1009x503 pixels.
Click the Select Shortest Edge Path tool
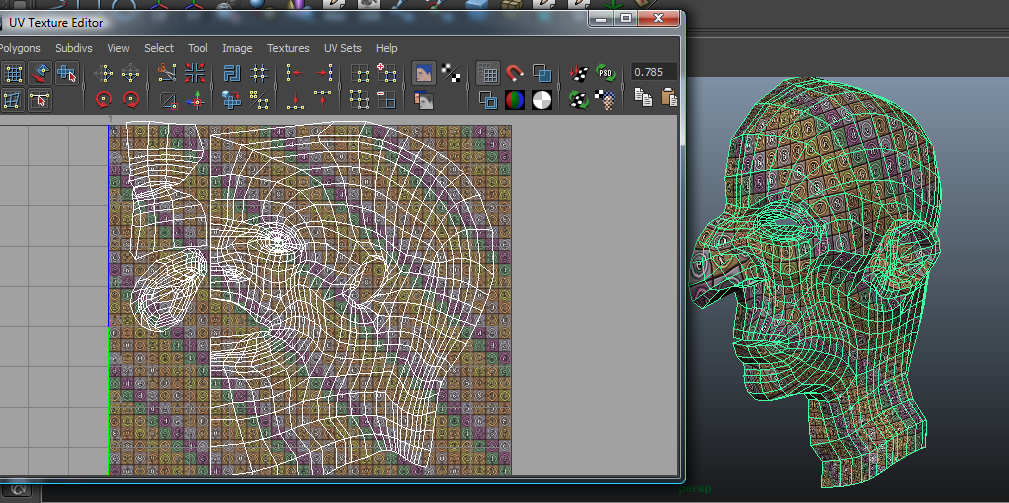point(40,99)
